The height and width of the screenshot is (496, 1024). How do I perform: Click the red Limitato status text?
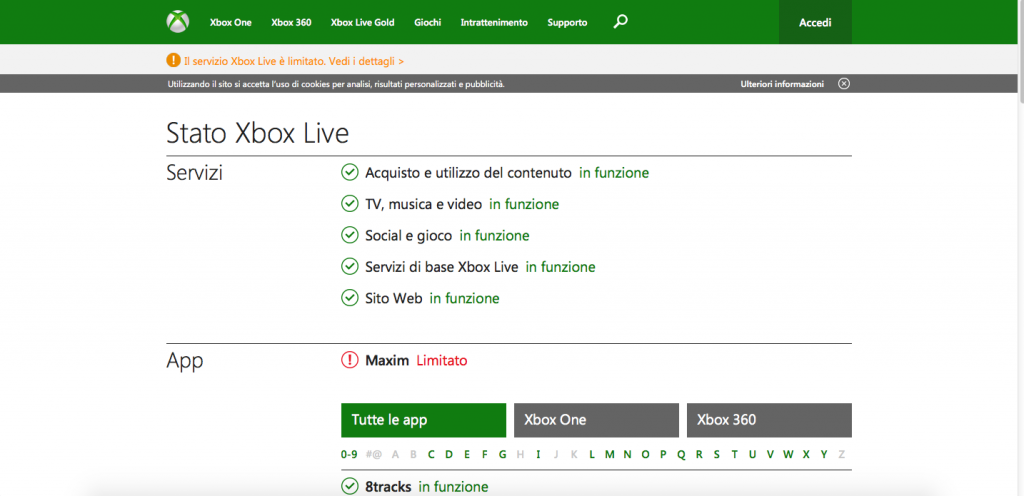pos(441,360)
